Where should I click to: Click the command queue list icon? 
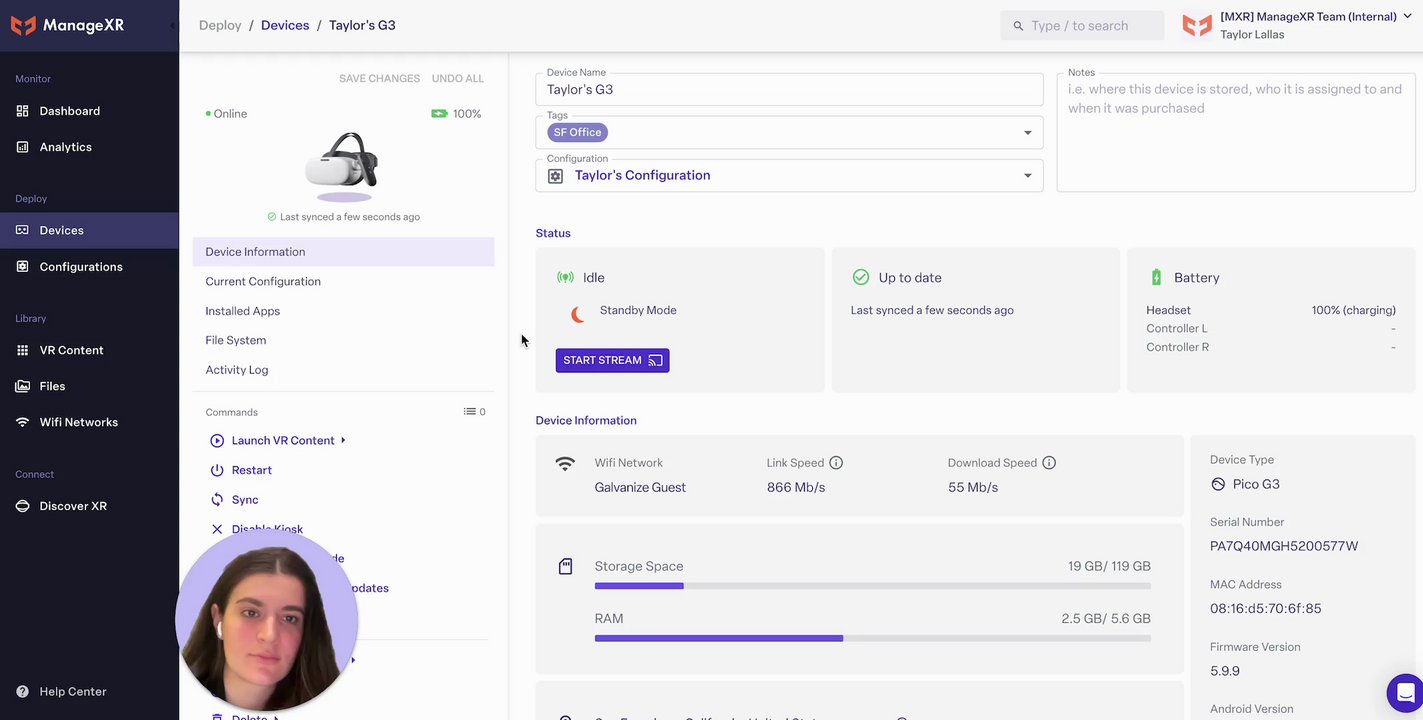pos(470,412)
